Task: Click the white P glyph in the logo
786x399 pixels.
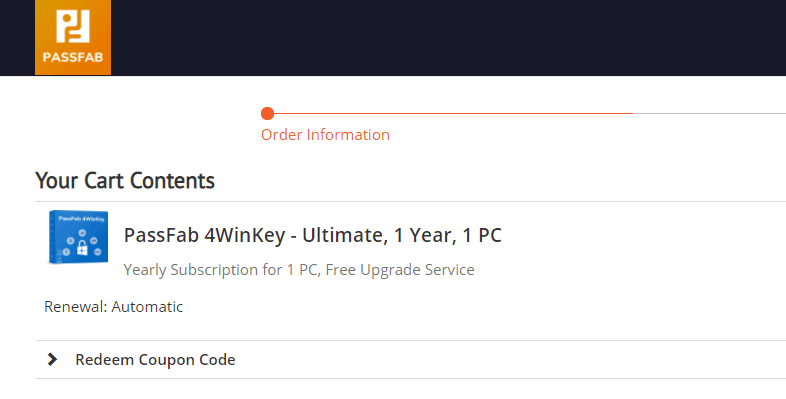Action: coord(73,26)
